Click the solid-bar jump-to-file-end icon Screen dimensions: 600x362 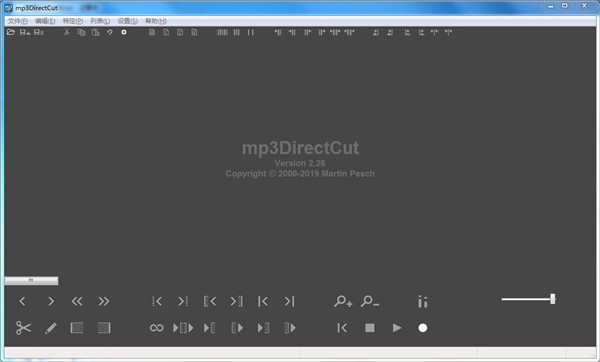pyautogui.click(x=290, y=302)
